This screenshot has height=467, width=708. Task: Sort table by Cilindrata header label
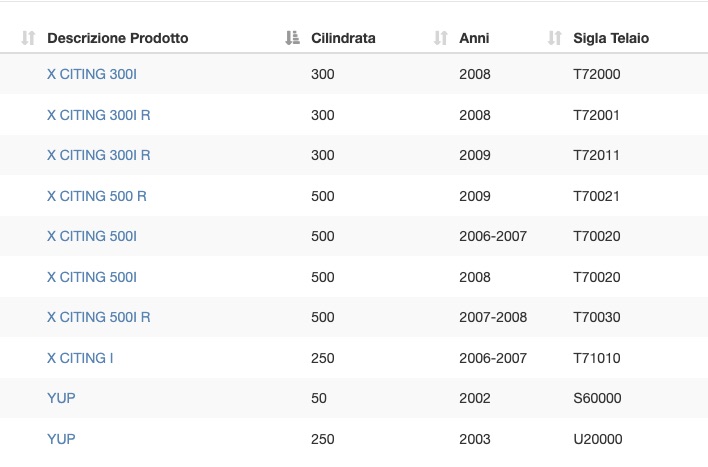pyautogui.click(x=343, y=38)
